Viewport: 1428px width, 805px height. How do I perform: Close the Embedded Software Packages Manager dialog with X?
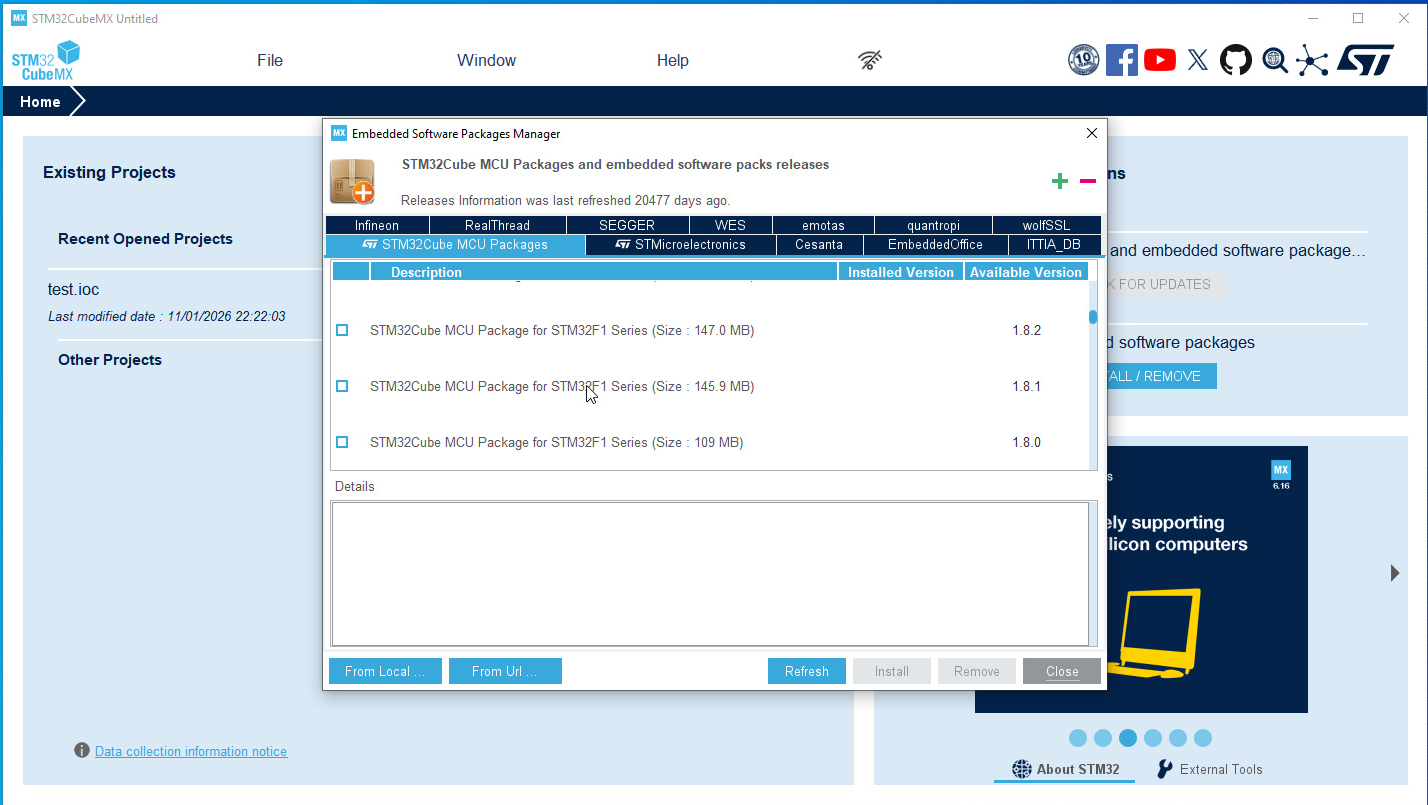coord(1092,133)
